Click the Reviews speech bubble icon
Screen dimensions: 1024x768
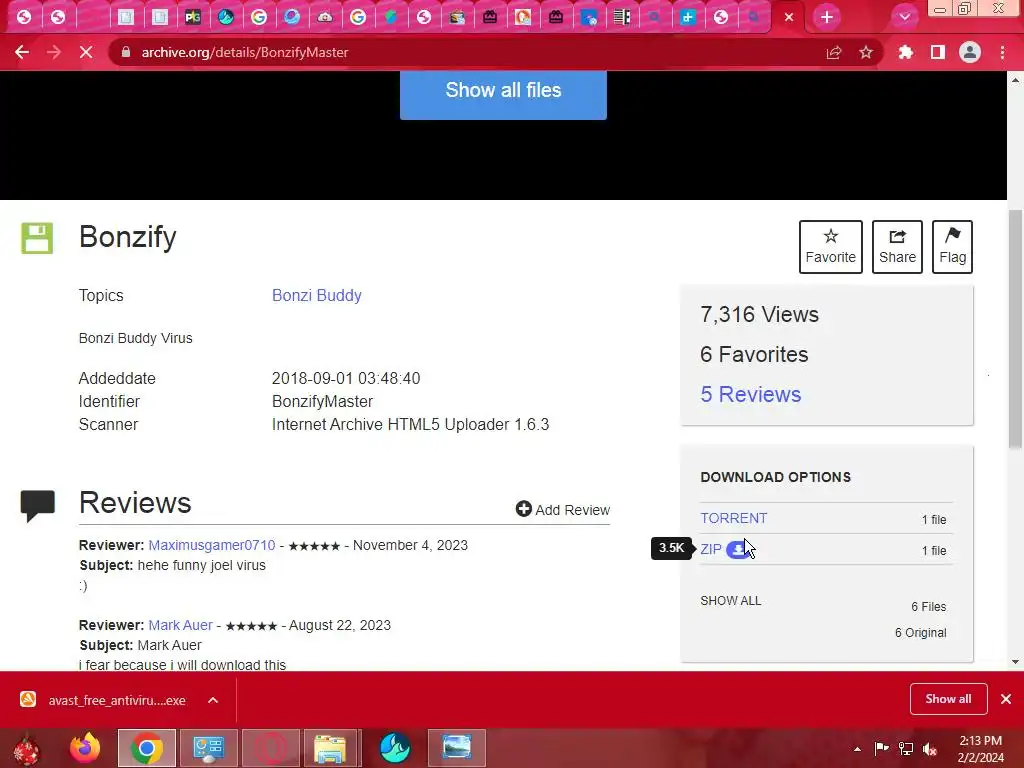37,505
